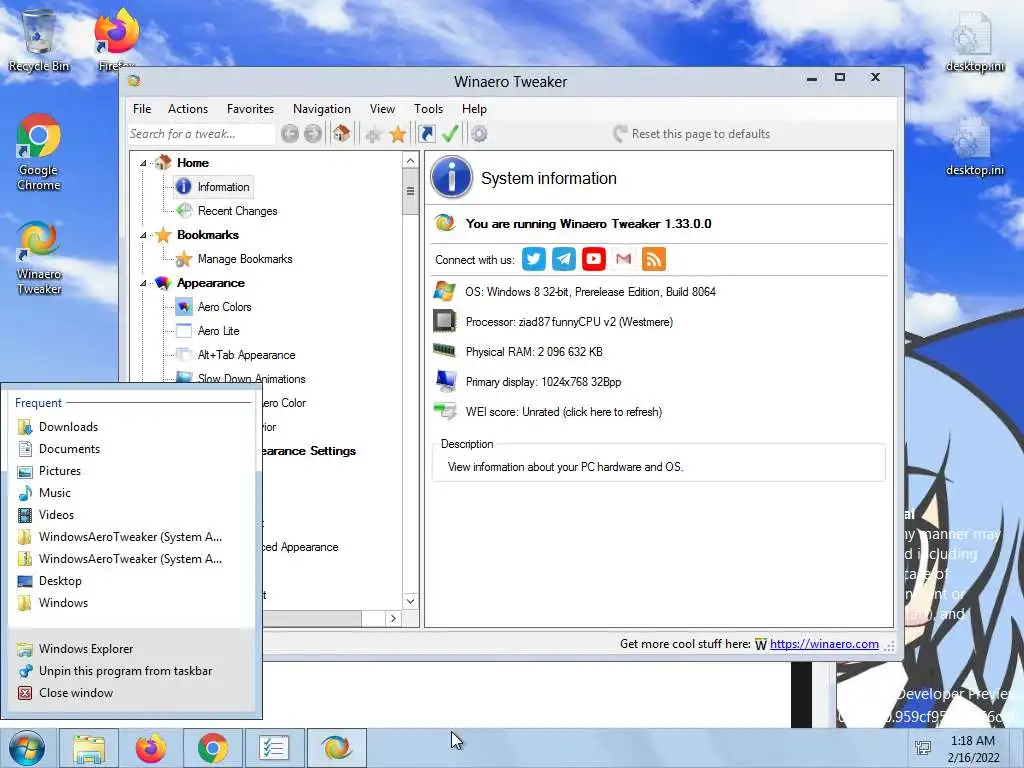The image size is (1024, 768).
Task: Select Manage Bookmarks tree item
Action: [245, 259]
